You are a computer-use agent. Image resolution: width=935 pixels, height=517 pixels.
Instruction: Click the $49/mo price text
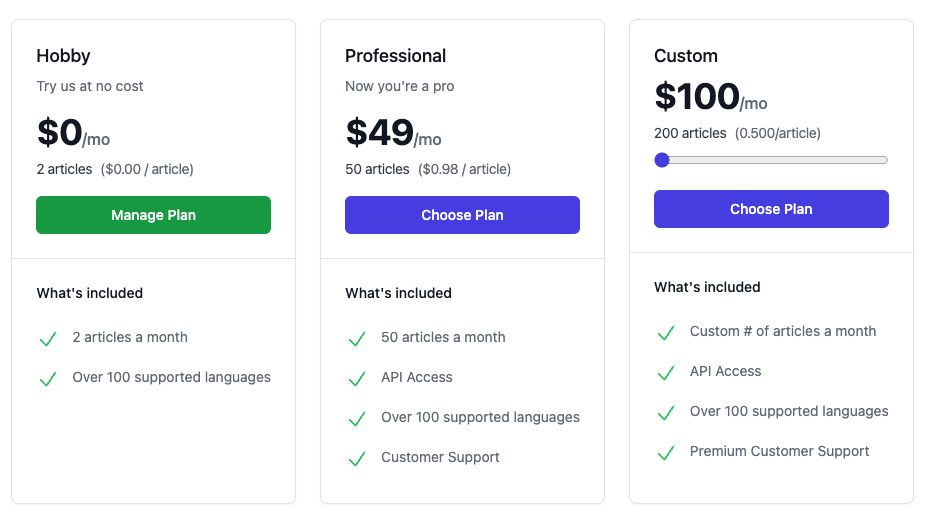(x=393, y=133)
